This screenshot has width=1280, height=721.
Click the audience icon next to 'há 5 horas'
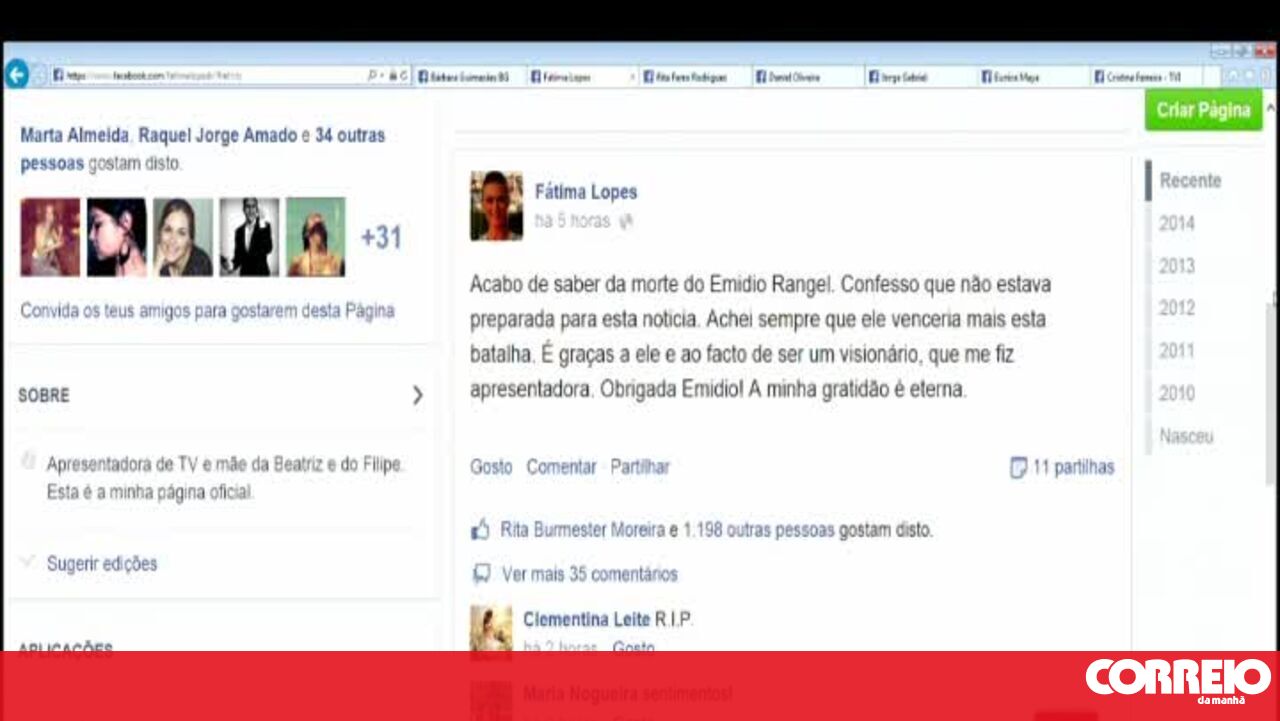pos(626,222)
